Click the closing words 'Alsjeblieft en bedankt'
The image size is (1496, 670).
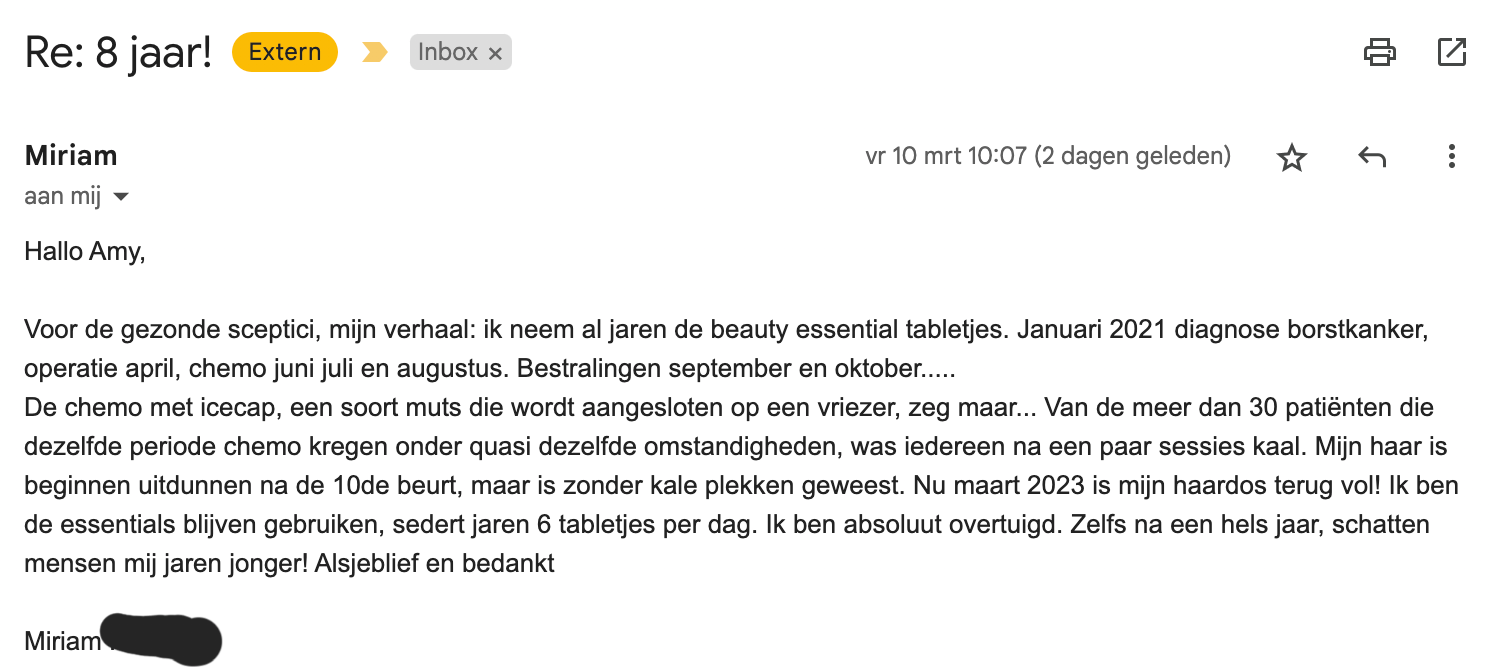[x=434, y=563]
